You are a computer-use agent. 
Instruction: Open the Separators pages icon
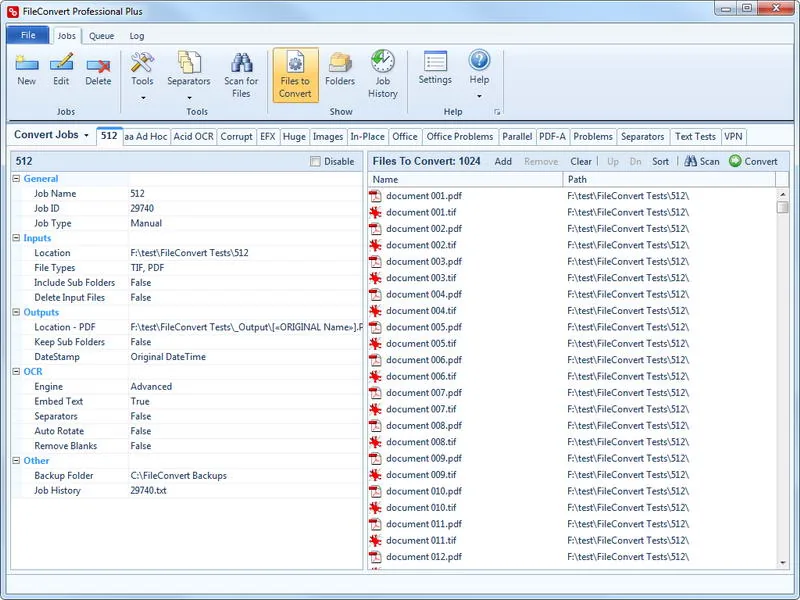coord(189,62)
